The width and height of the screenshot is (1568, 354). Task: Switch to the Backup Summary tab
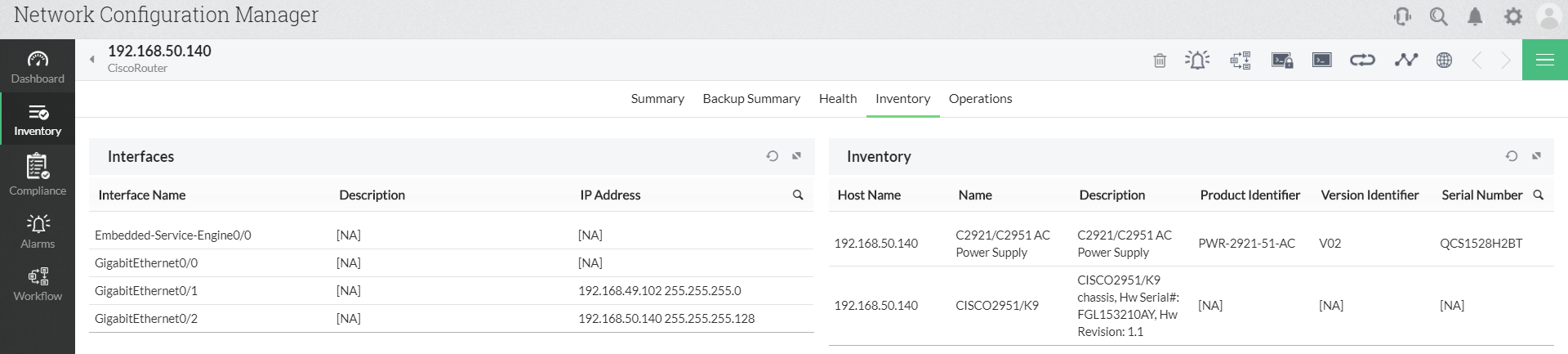point(751,99)
